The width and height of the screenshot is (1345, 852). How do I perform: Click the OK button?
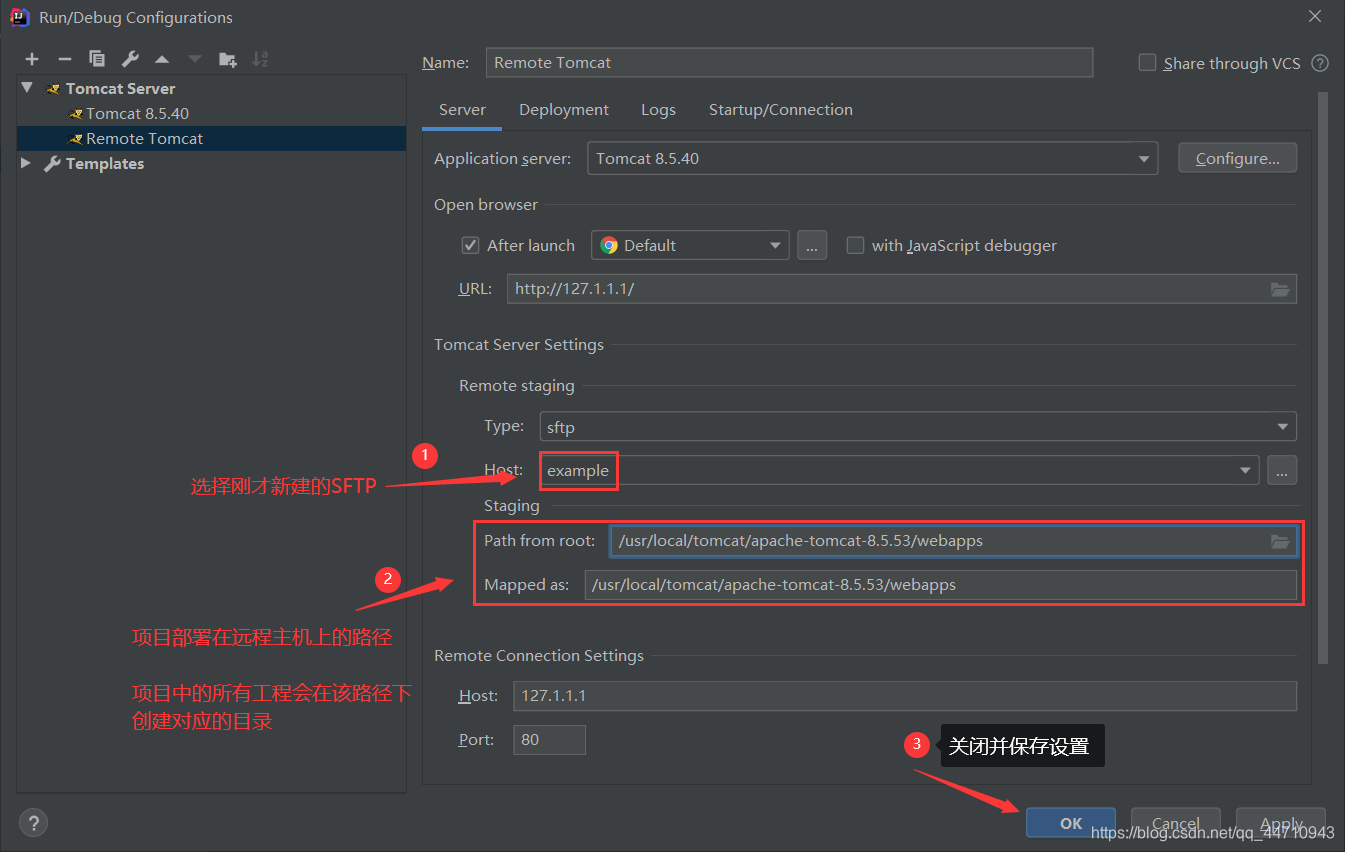coord(1071,823)
